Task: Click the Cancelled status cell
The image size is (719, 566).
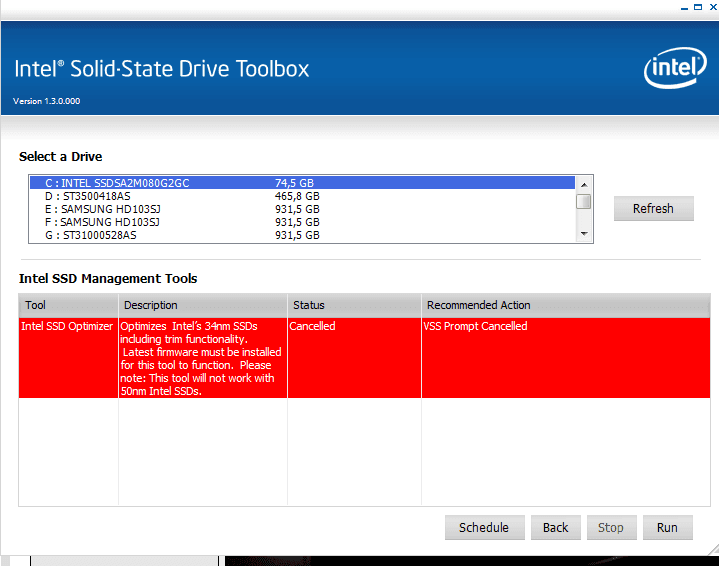Action: click(354, 358)
